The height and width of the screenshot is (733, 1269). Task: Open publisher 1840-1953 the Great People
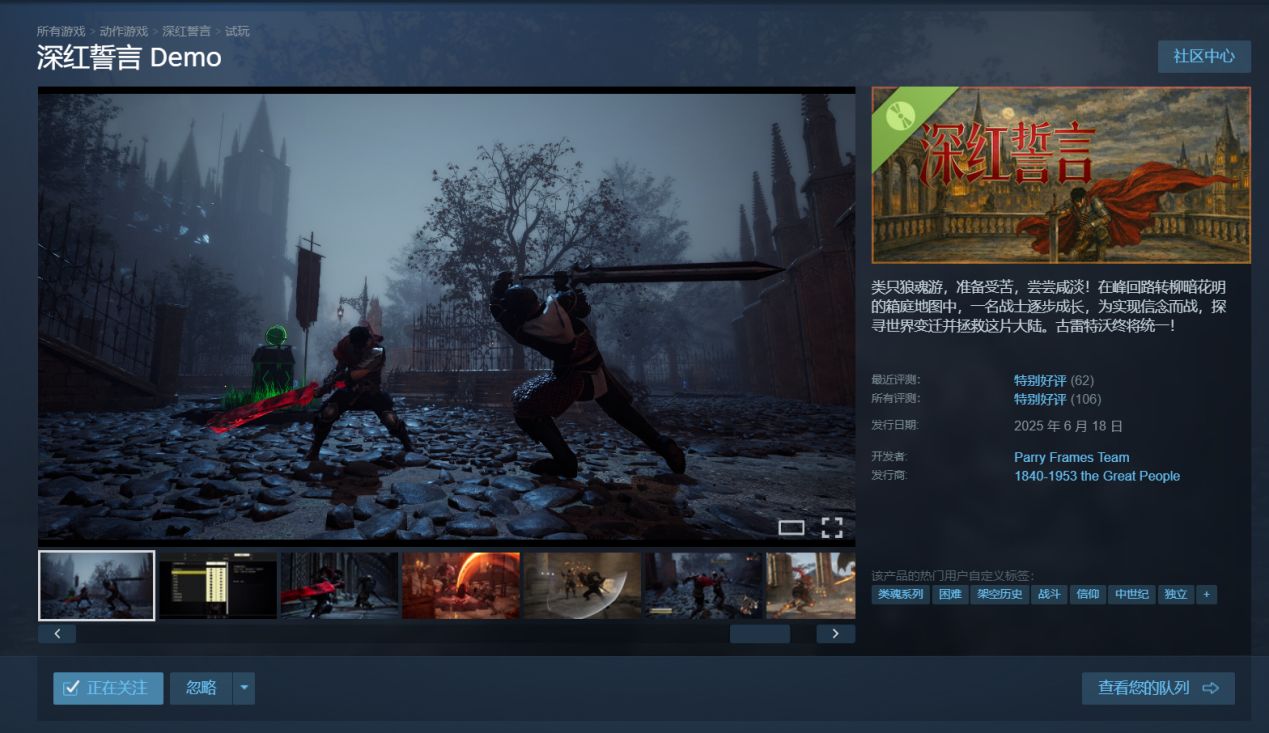click(x=1097, y=476)
